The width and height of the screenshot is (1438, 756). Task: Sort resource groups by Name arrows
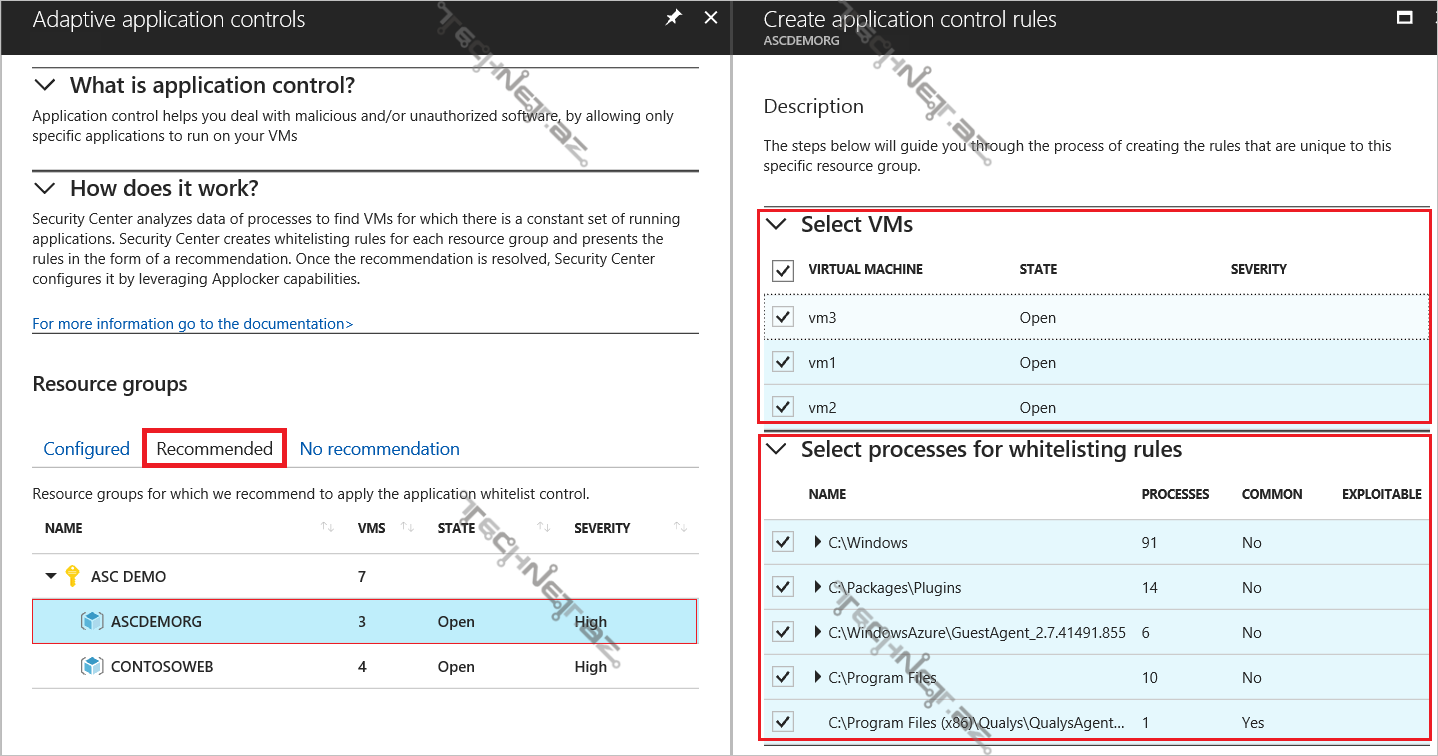[x=327, y=528]
